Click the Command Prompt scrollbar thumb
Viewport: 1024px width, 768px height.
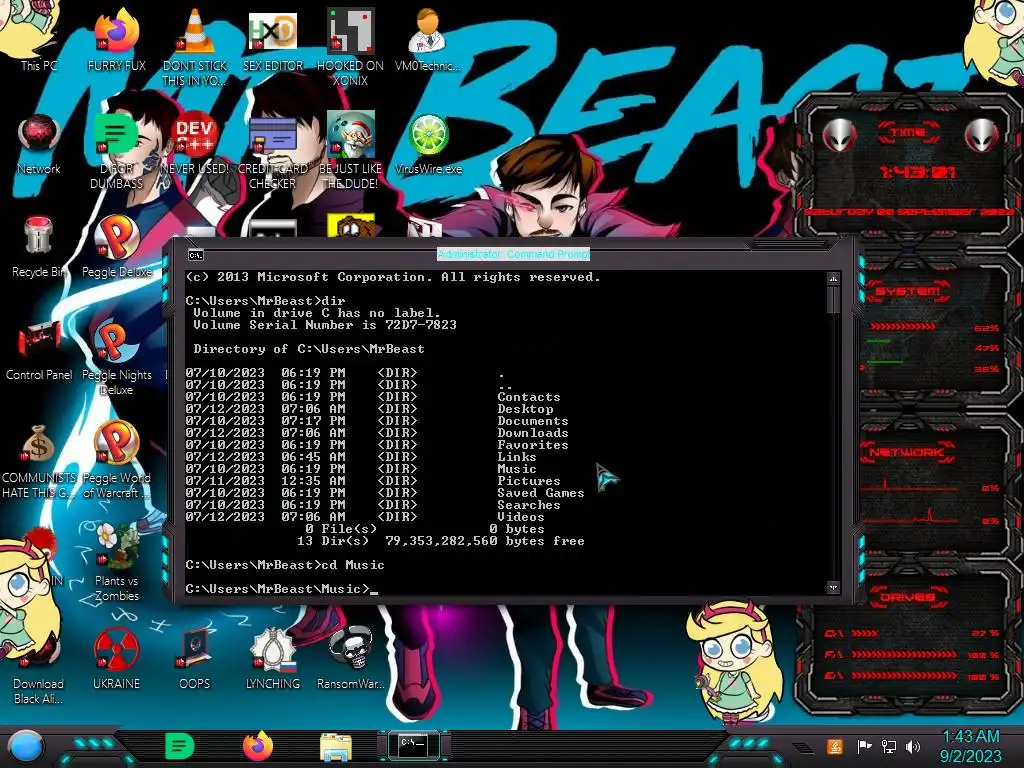pos(833,299)
